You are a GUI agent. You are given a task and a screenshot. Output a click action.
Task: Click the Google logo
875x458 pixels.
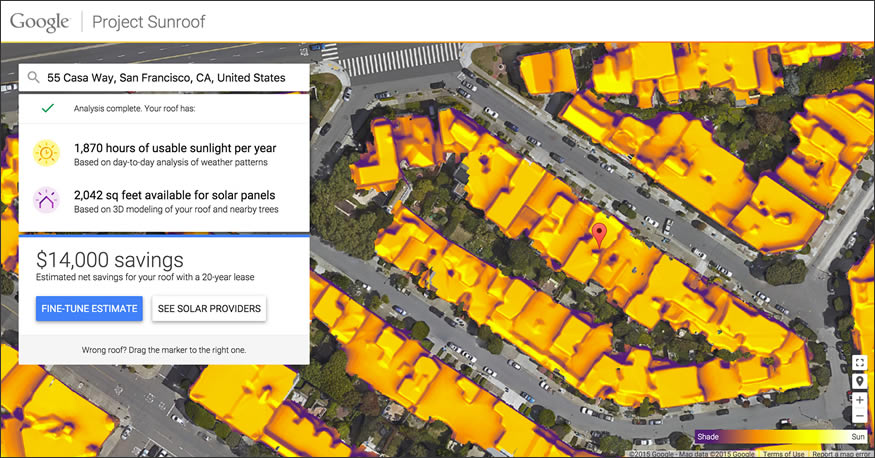pos(40,22)
